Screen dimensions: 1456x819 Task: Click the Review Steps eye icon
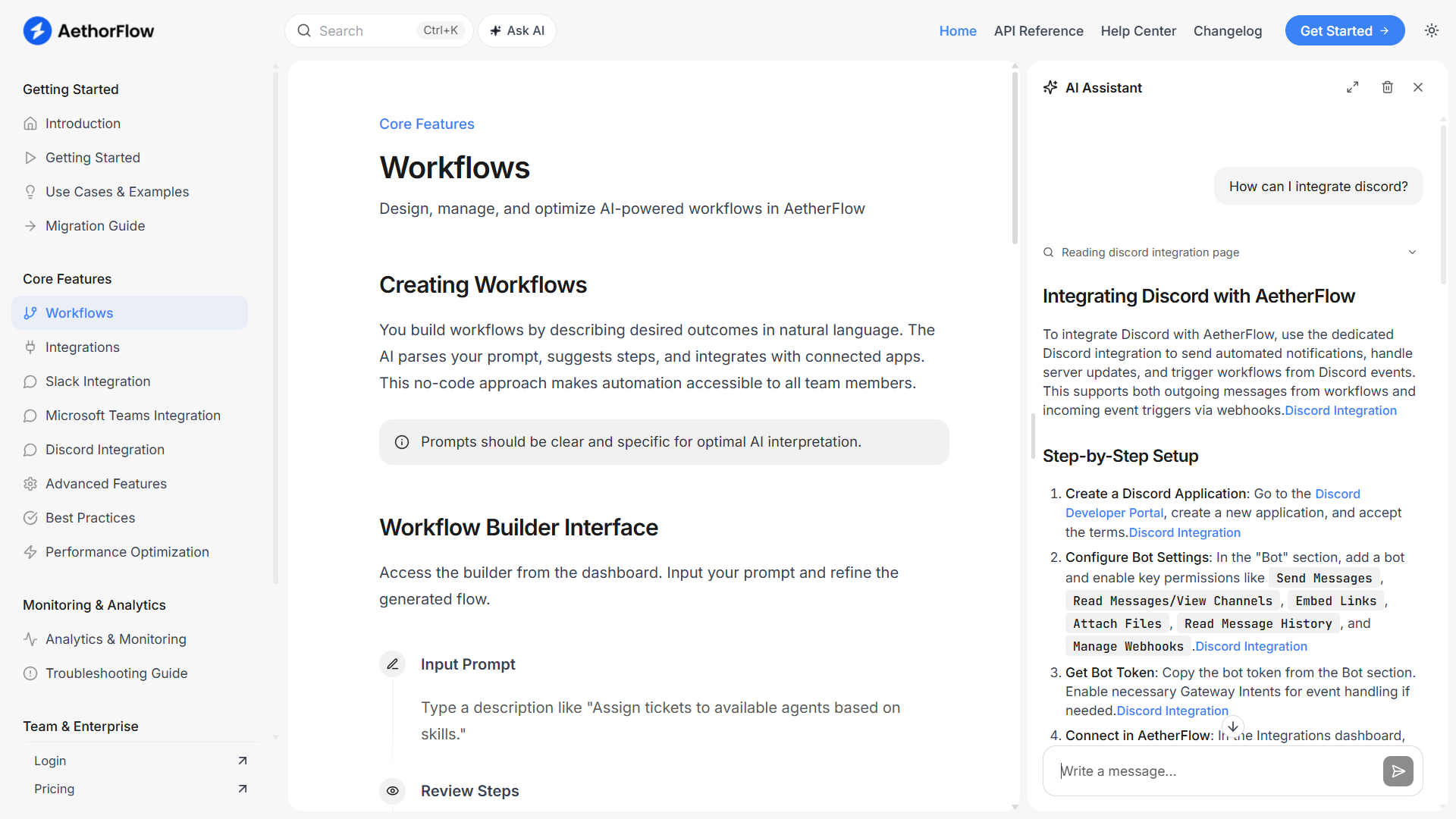point(392,791)
